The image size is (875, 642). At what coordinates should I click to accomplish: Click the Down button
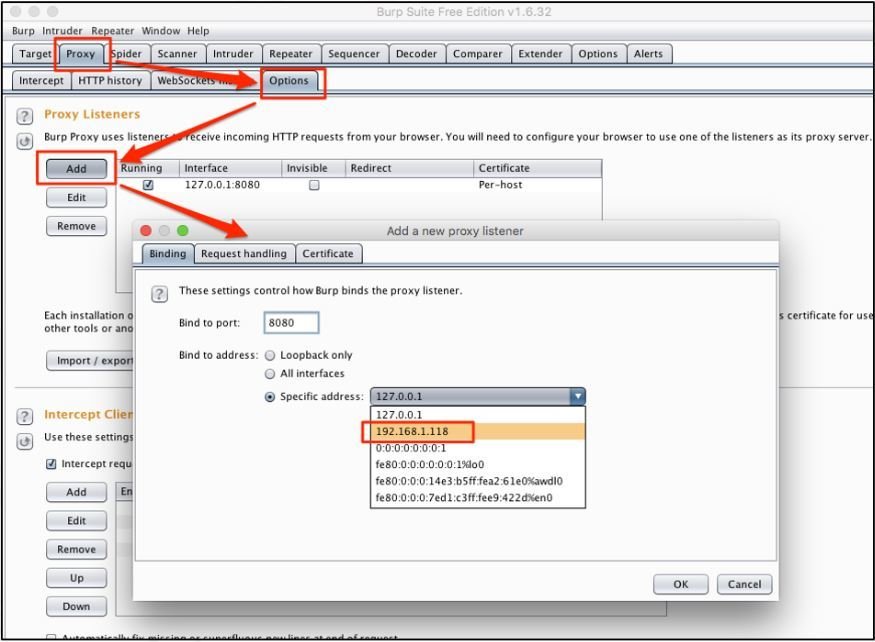pyautogui.click(x=76, y=606)
